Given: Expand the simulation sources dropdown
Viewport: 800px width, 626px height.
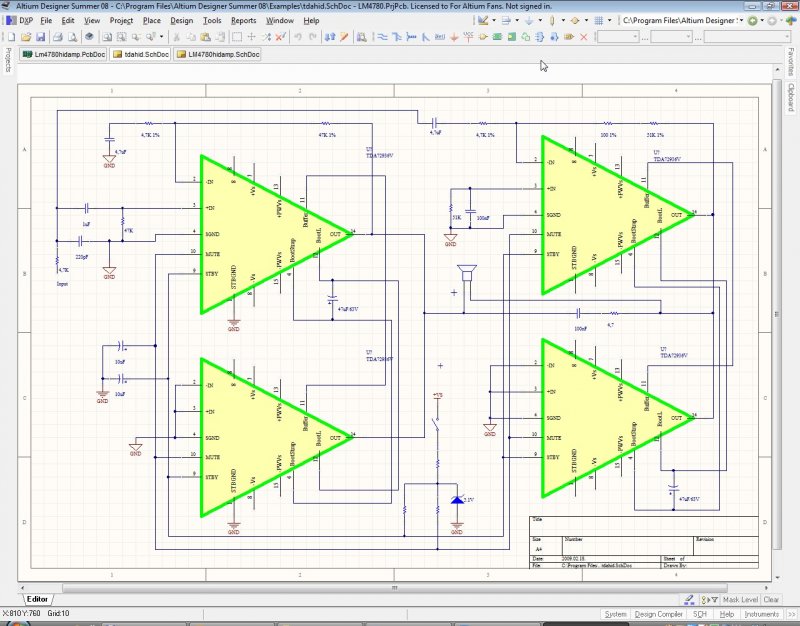Looking at the screenshot, I should 586,20.
